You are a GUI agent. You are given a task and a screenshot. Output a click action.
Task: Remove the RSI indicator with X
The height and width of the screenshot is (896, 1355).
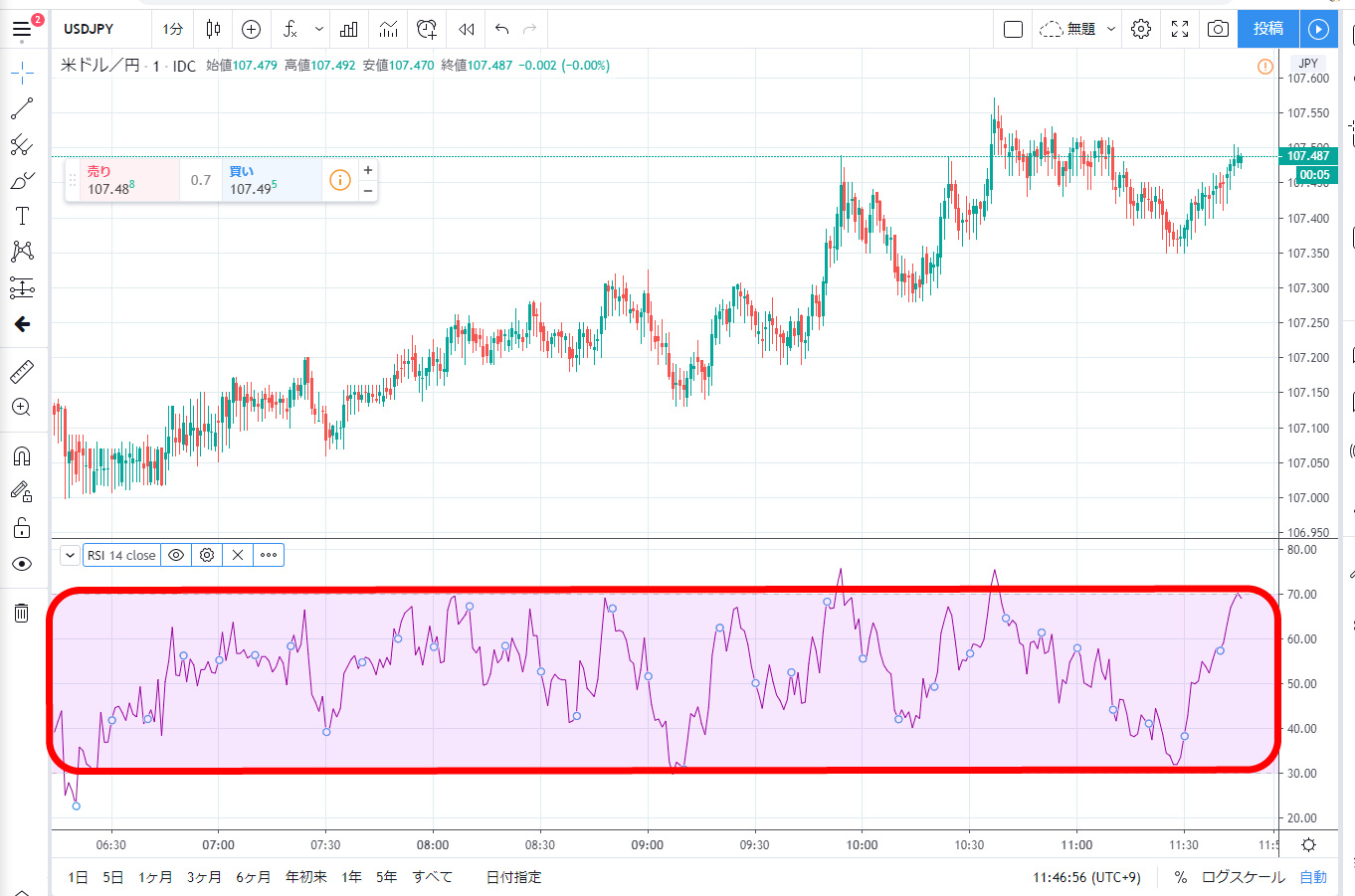pos(238,555)
